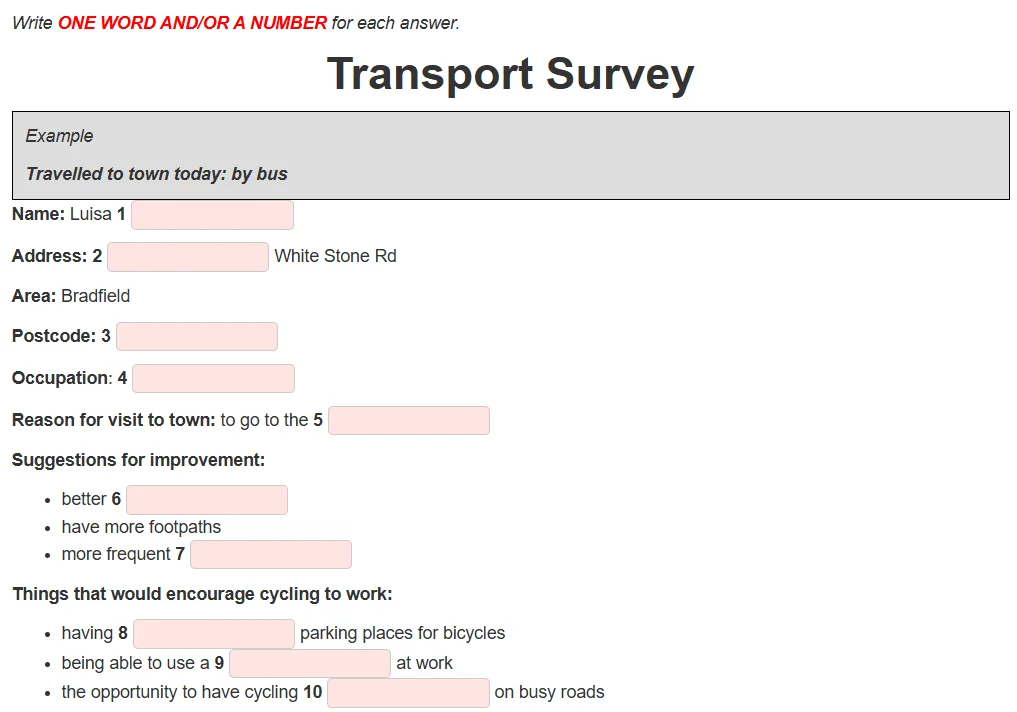Click answer box 10 before 'on busy roads'
This screenshot has height=712, width=1017.
tap(407, 692)
